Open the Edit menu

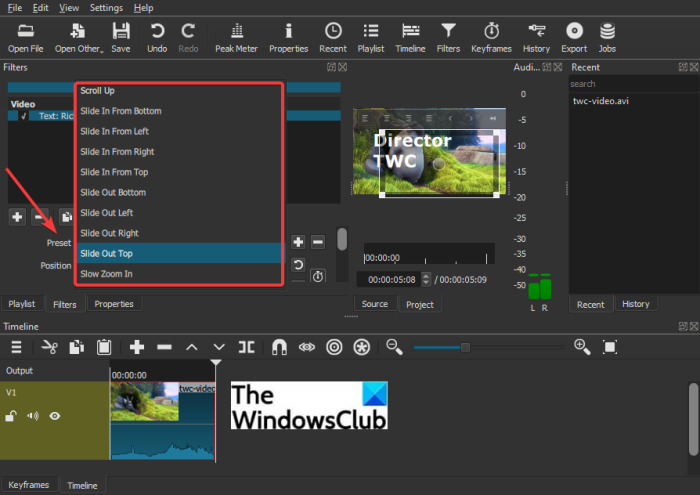(40, 8)
